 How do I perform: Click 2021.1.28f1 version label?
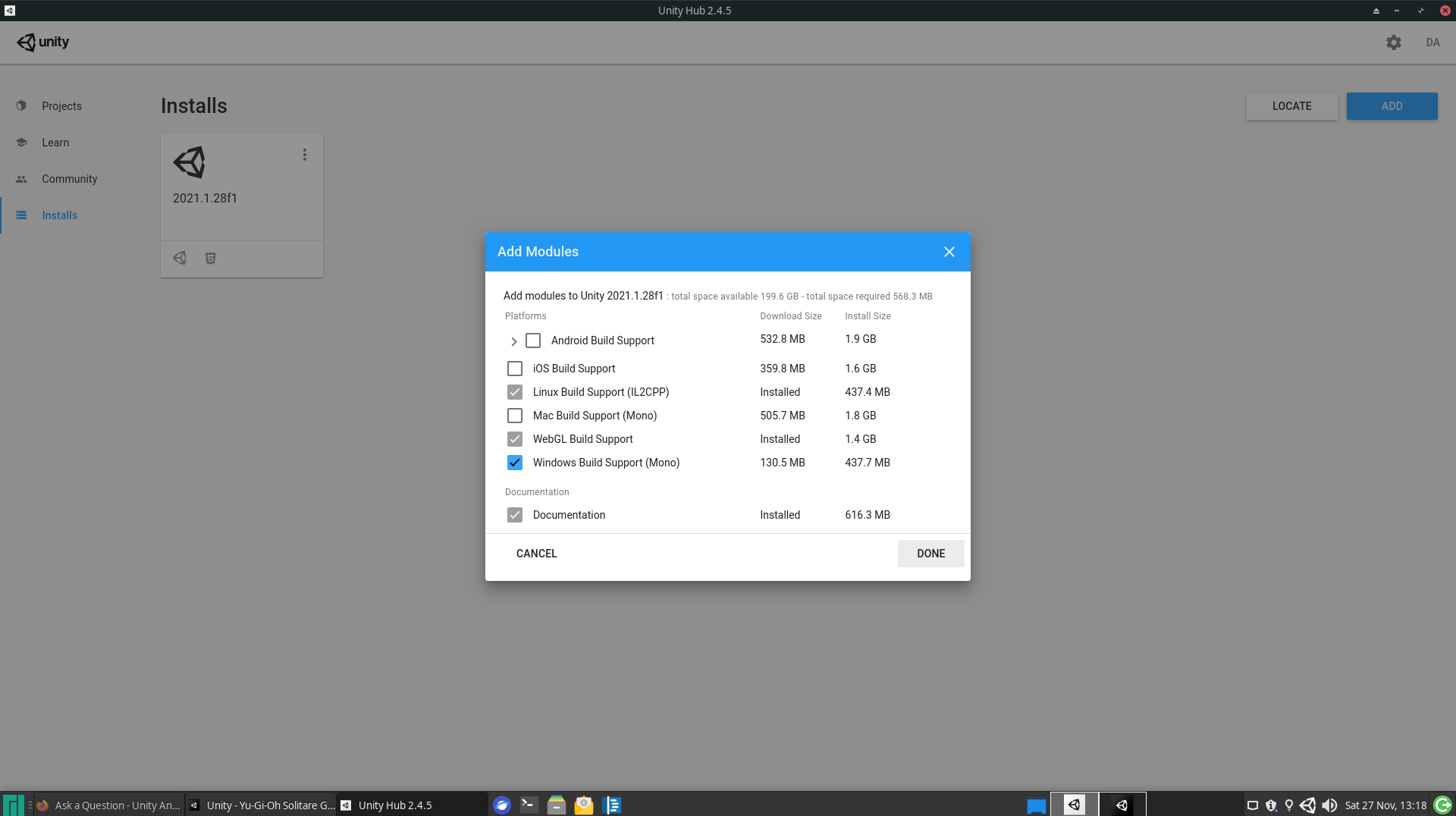(x=205, y=198)
